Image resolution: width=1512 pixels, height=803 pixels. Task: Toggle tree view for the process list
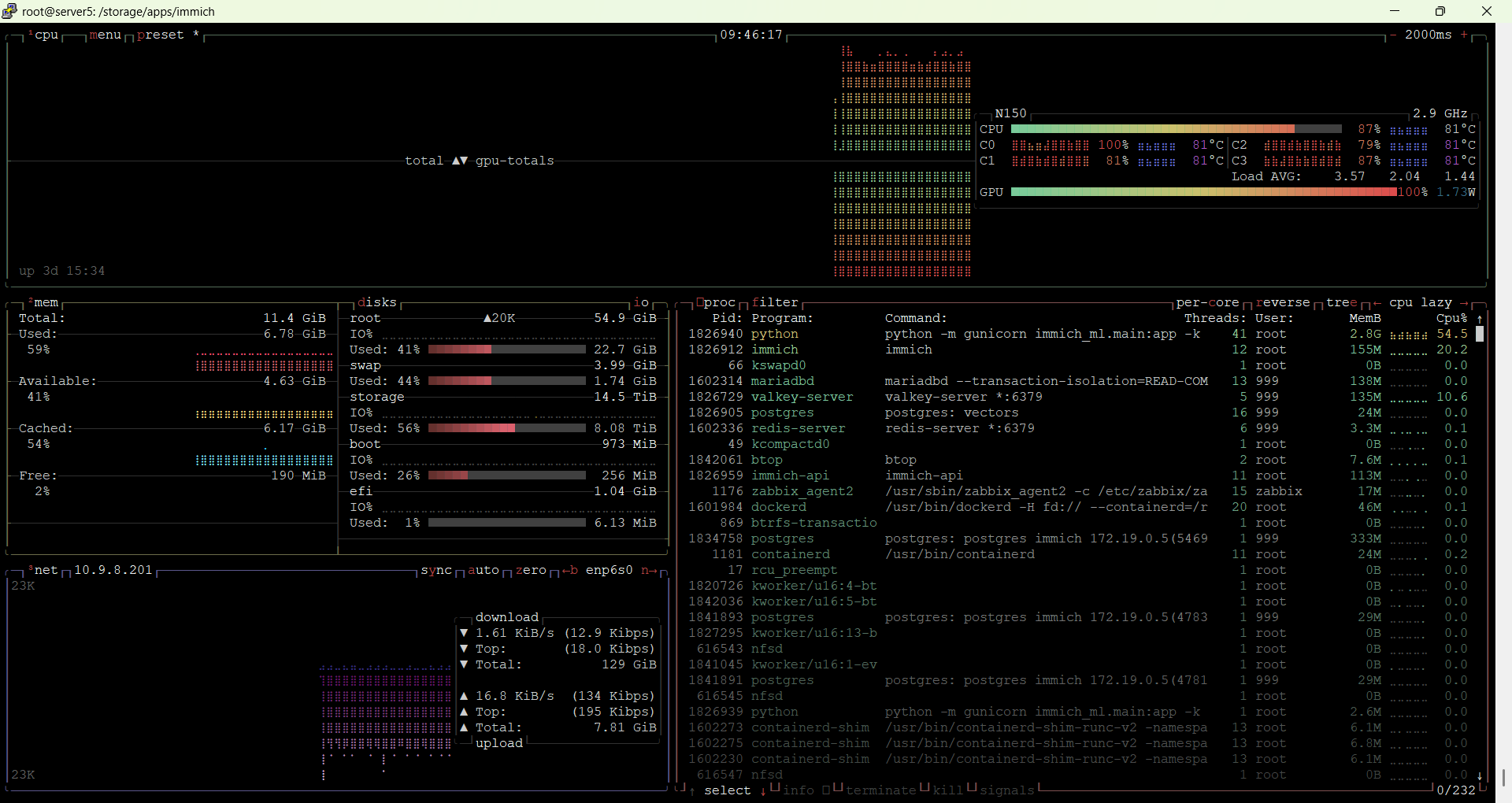click(x=1341, y=302)
